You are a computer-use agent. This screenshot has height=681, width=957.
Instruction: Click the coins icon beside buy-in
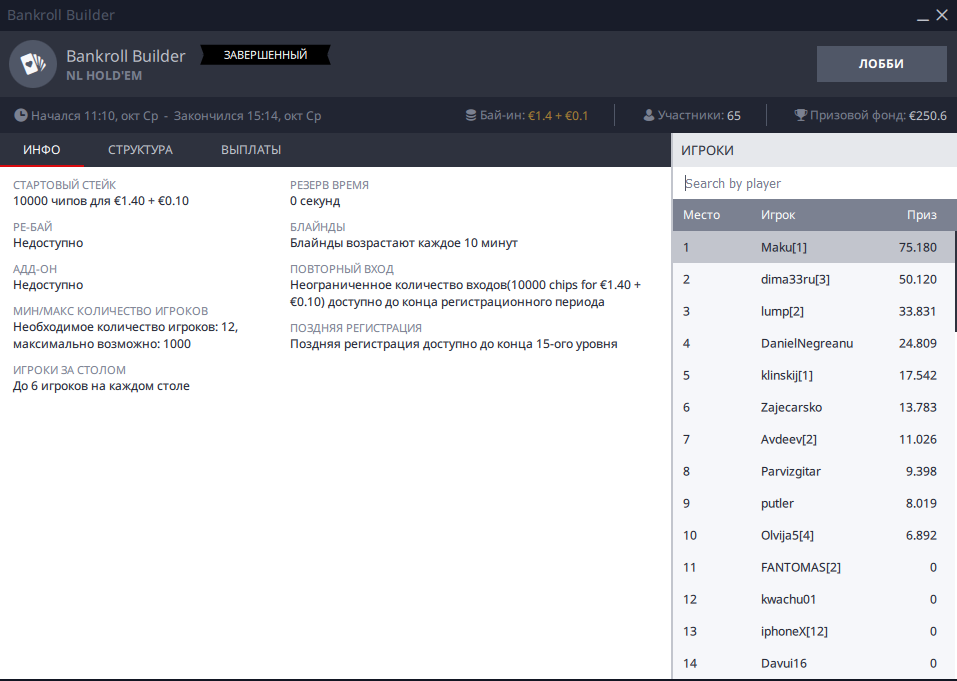471,115
